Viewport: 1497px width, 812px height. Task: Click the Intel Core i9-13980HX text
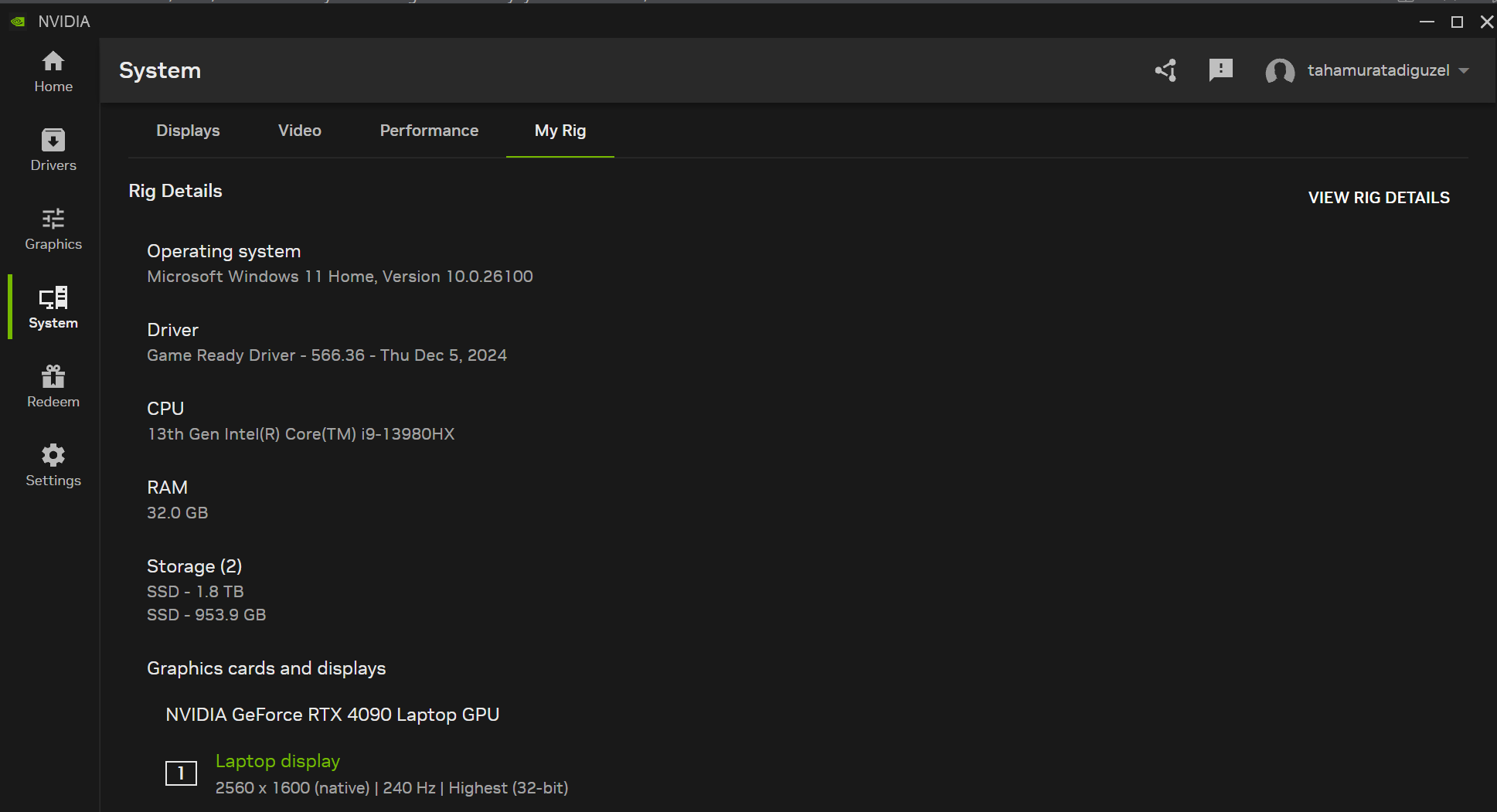point(301,434)
